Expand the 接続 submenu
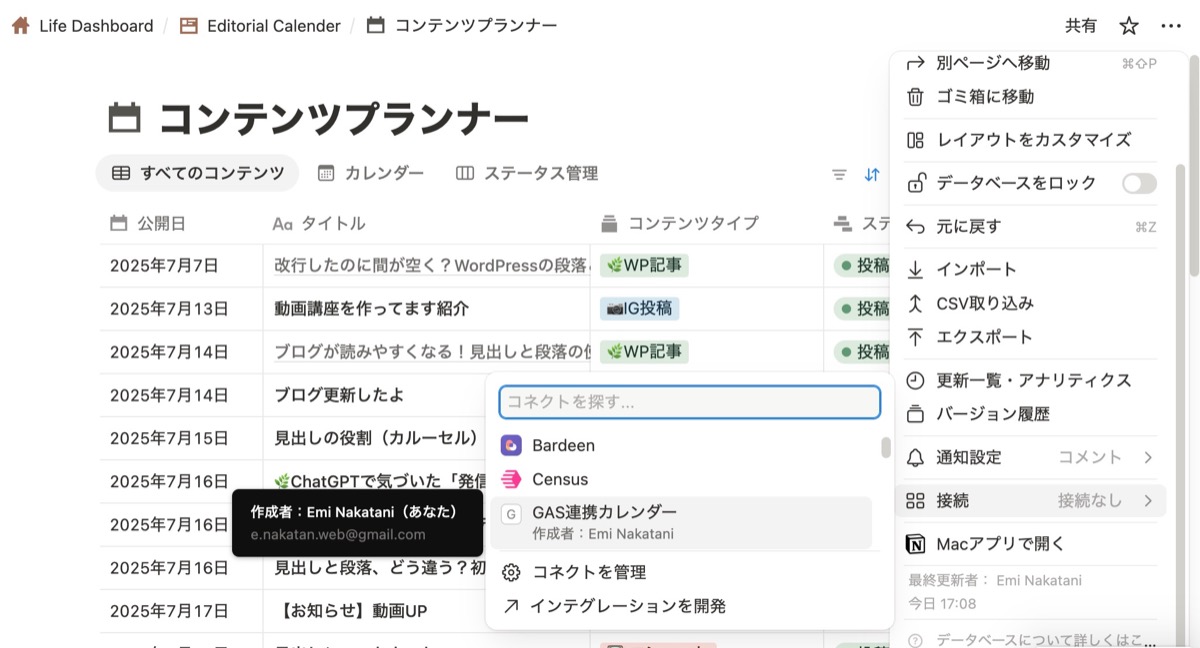1200x648 pixels. [x=1030, y=500]
